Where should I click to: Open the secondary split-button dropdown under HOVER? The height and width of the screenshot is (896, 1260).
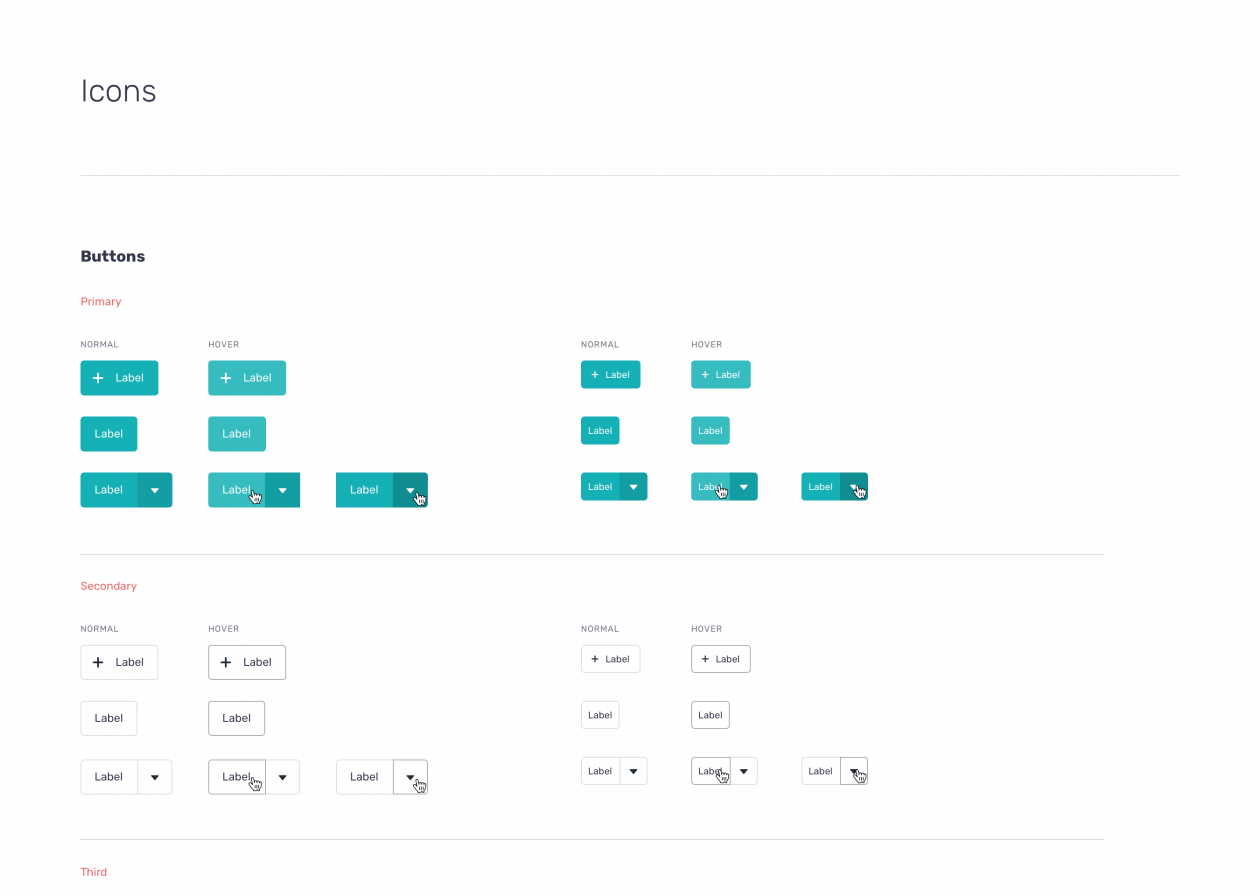(x=282, y=777)
